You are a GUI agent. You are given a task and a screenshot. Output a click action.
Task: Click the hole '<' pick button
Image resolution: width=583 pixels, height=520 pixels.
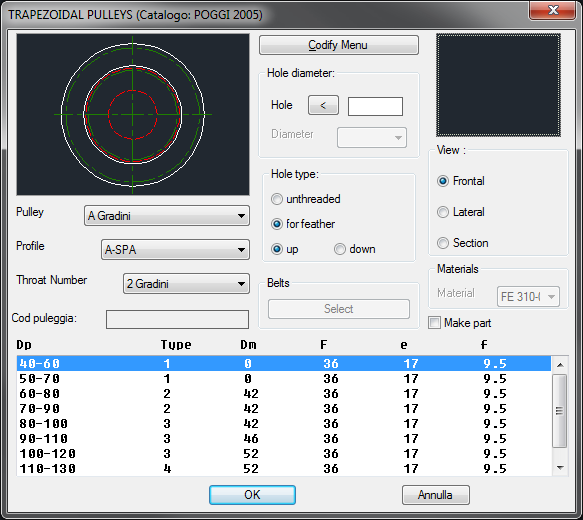pyautogui.click(x=323, y=105)
